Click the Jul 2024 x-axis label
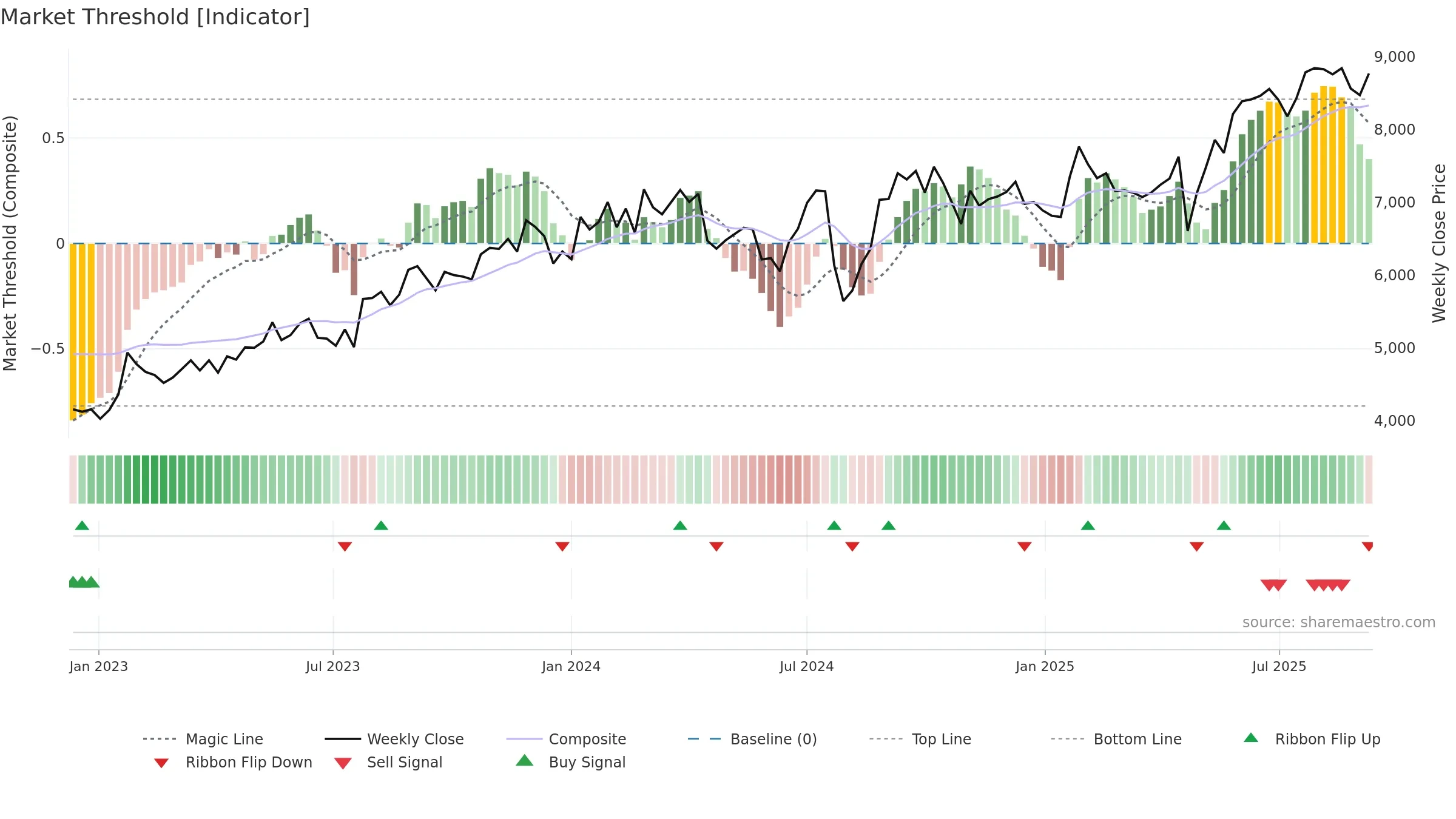 pyautogui.click(x=807, y=666)
